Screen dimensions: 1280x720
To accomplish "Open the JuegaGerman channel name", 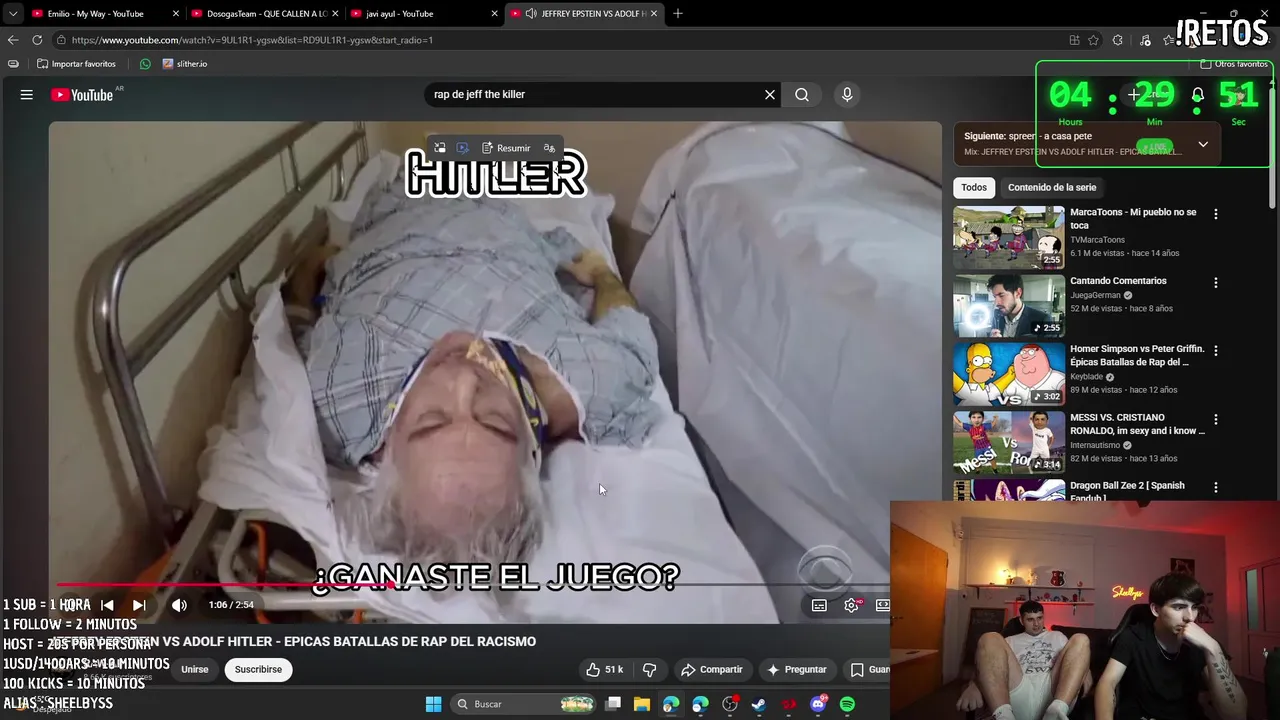I will [1096, 296].
